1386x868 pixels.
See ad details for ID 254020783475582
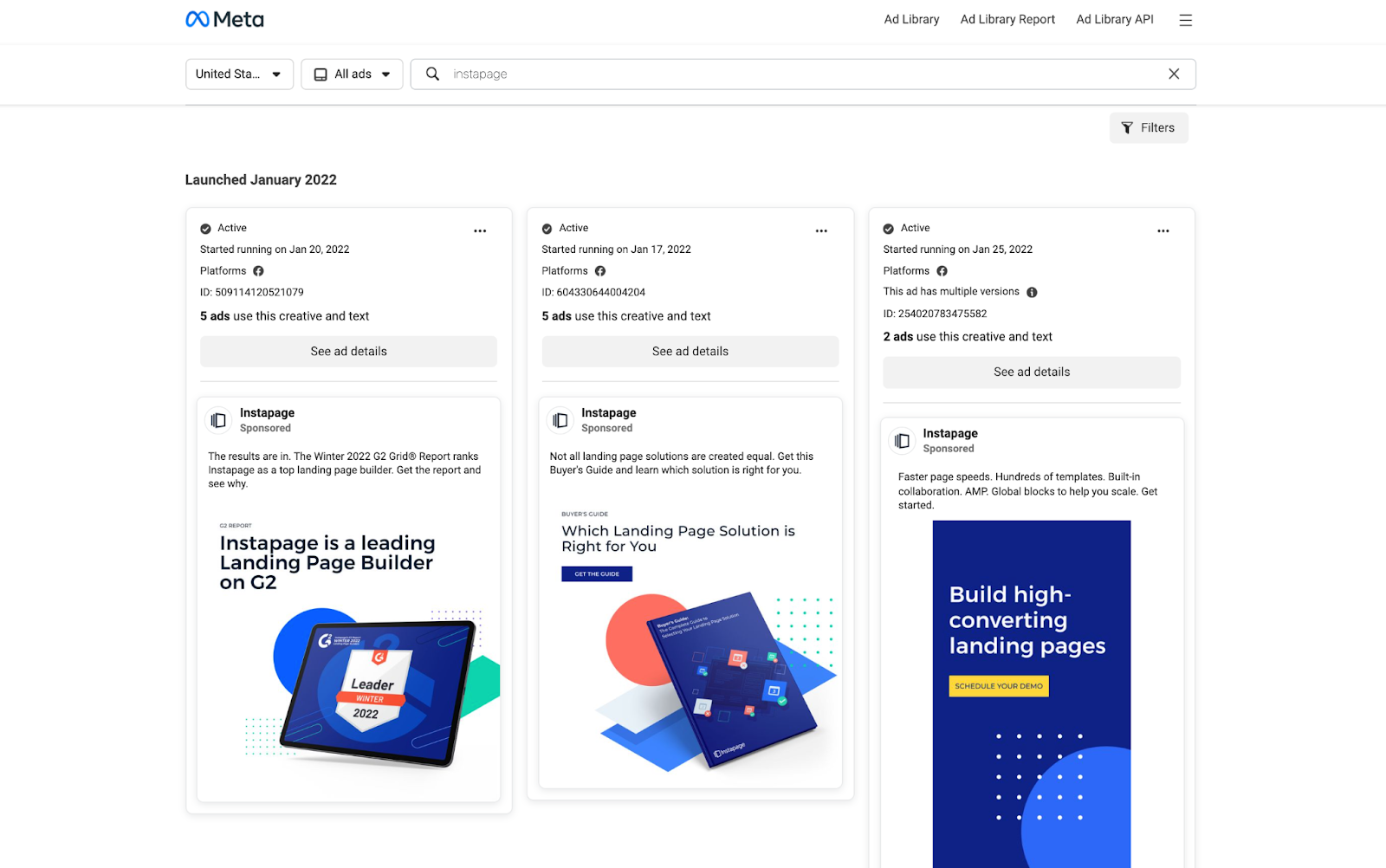1032,372
